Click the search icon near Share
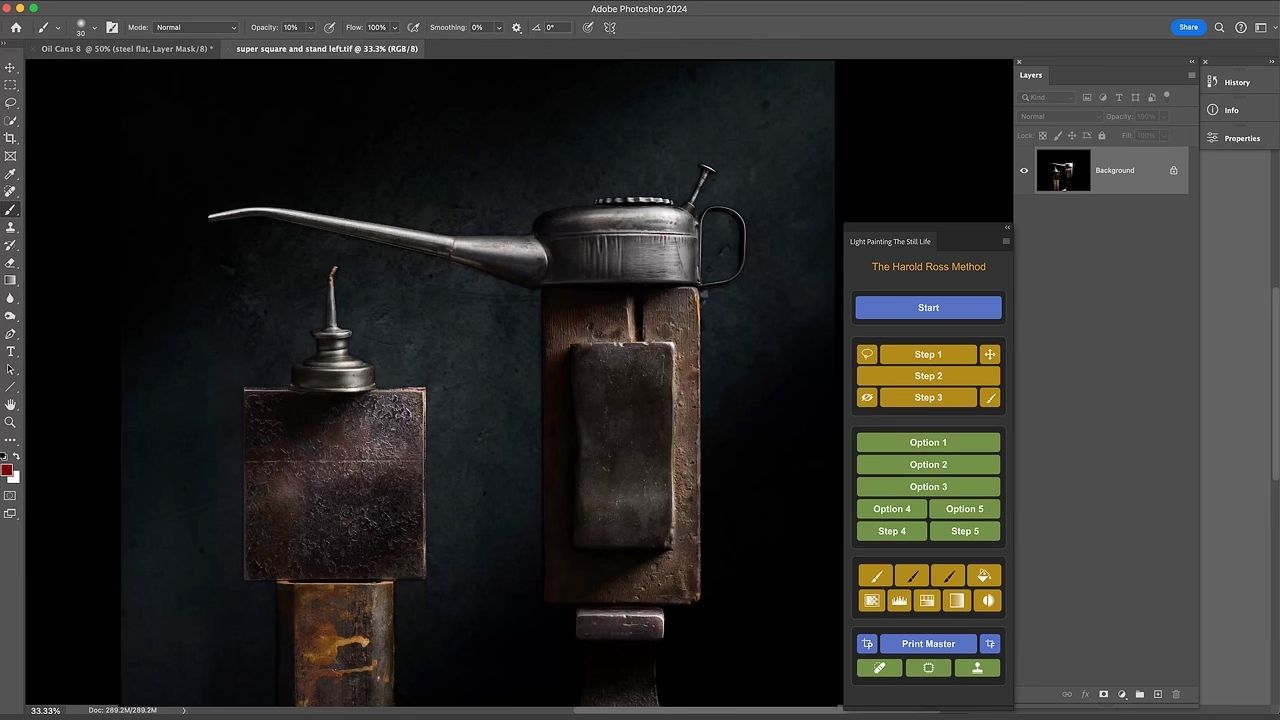The height and width of the screenshot is (720, 1280). [x=1219, y=28]
